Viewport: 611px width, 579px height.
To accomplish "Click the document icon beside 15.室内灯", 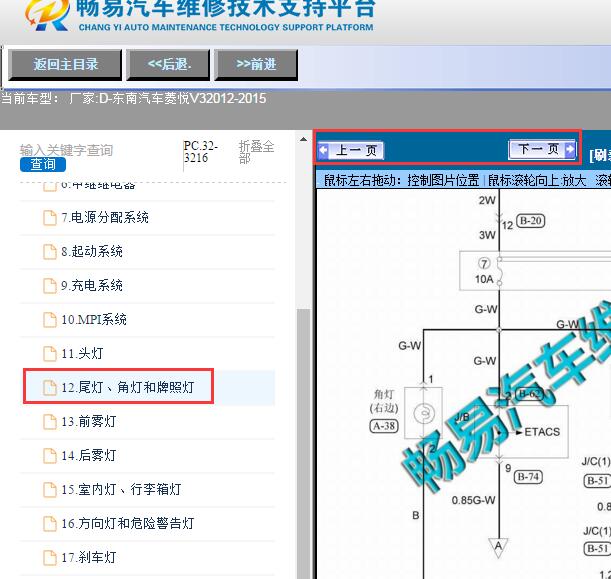I will point(49,489).
